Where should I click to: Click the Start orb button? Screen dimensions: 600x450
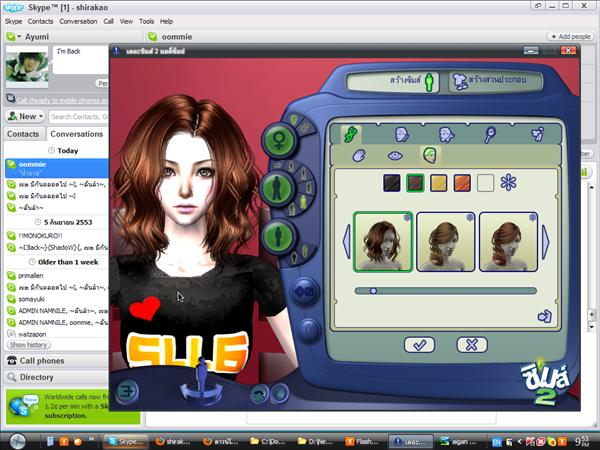[x=17, y=441]
